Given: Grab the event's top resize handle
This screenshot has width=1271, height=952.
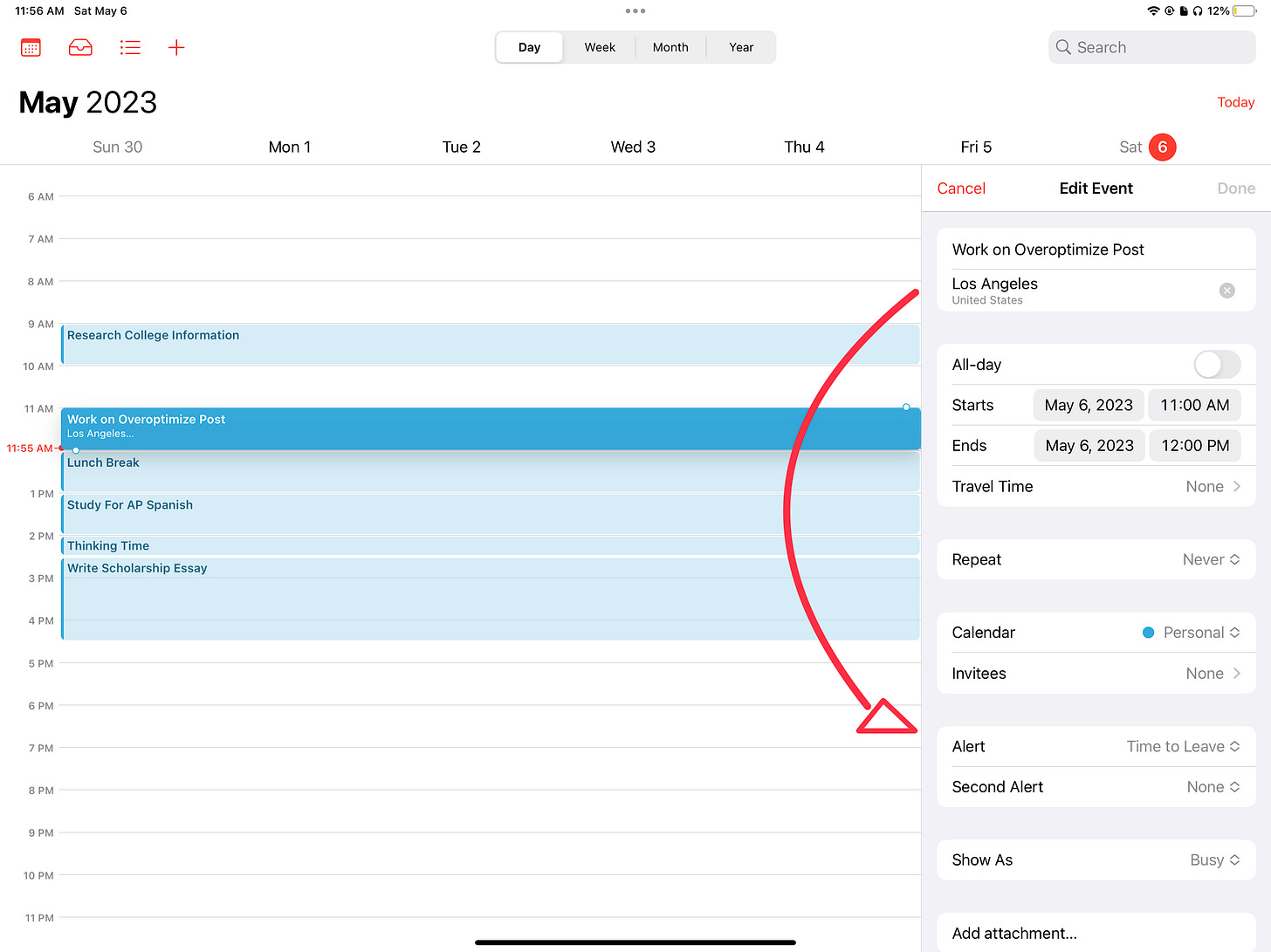Looking at the screenshot, I should [906, 408].
